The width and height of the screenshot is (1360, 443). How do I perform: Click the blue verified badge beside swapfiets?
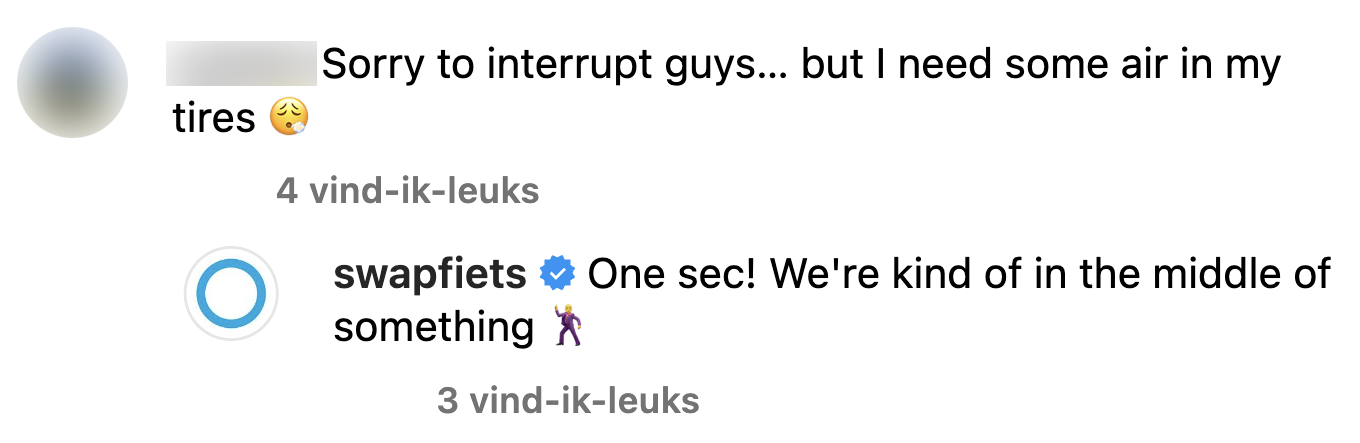click(557, 273)
